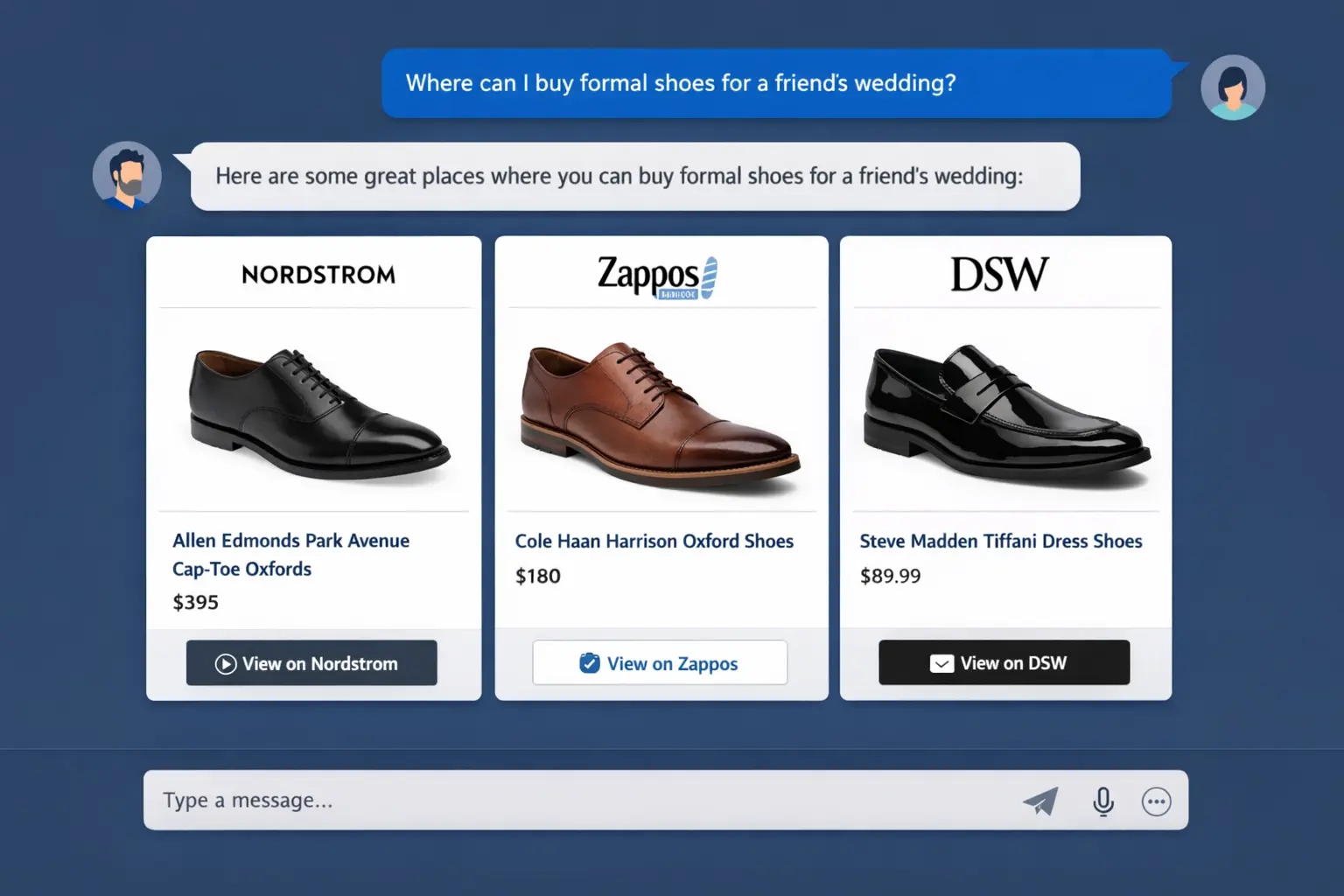Image resolution: width=1344 pixels, height=896 pixels.
Task: Click the checkmark icon on the Zappos button
Action: (x=589, y=662)
